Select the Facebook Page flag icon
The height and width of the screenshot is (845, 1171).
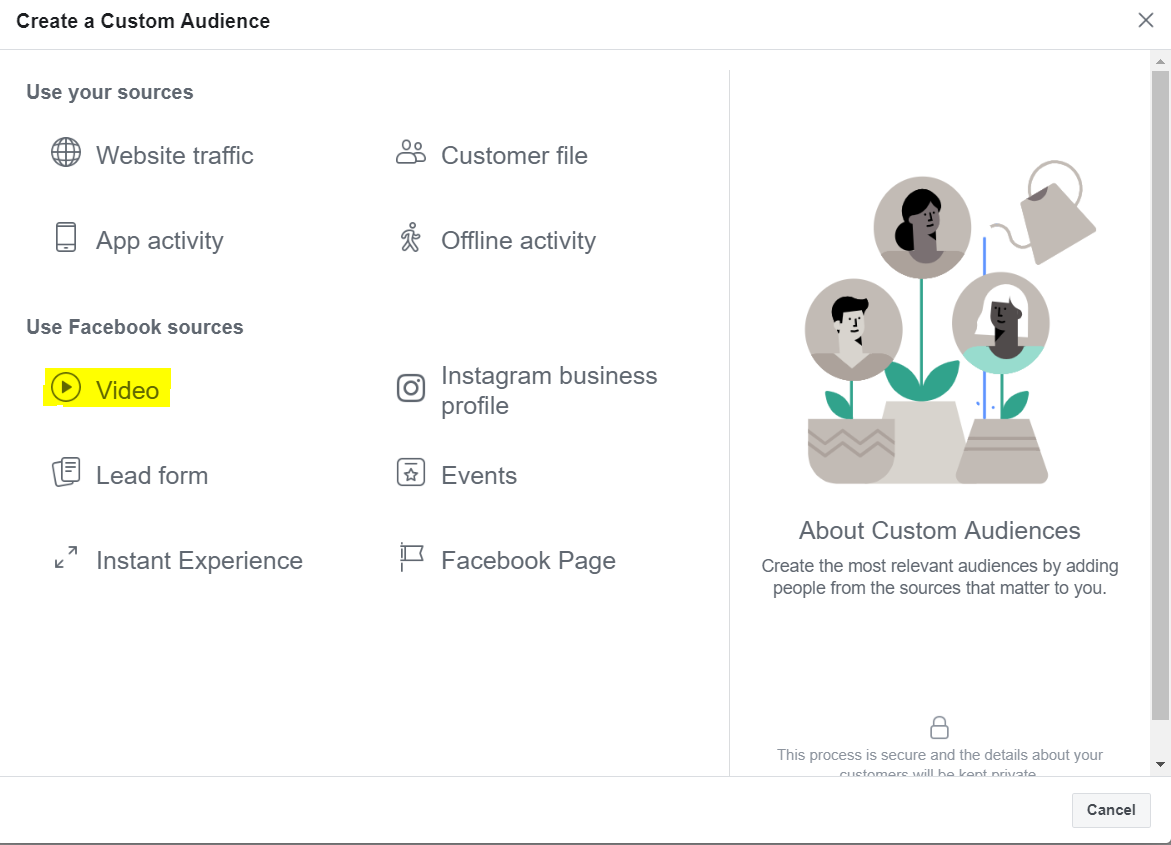411,558
